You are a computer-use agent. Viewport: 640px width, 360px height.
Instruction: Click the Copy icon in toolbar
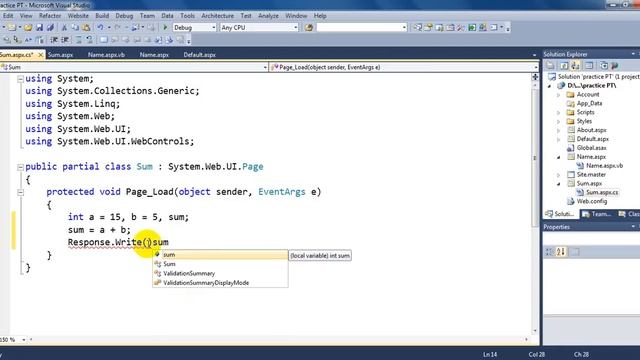75,27
